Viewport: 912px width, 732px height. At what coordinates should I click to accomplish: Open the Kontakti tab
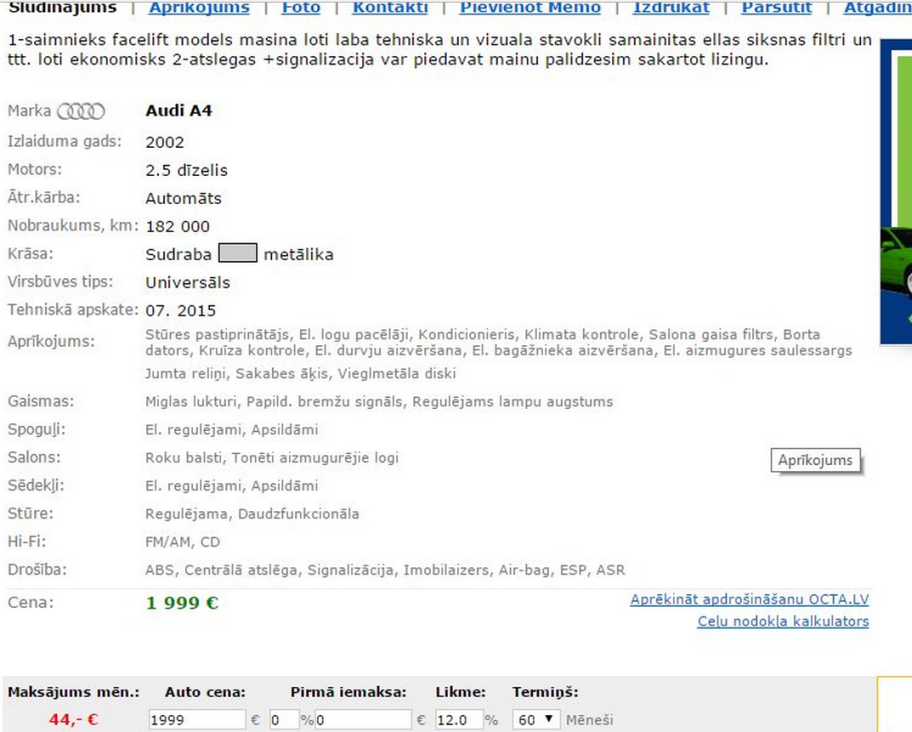click(x=390, y=8)
